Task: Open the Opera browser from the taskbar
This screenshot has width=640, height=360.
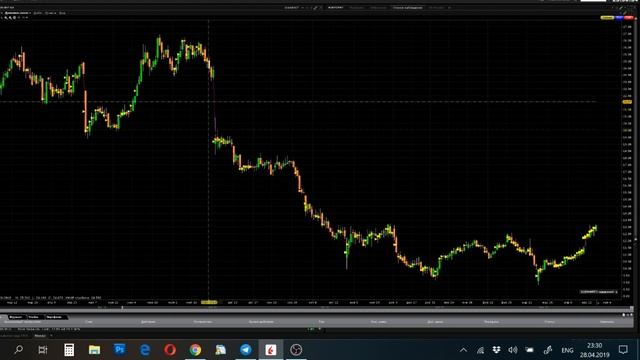Action: pos(170,350)
